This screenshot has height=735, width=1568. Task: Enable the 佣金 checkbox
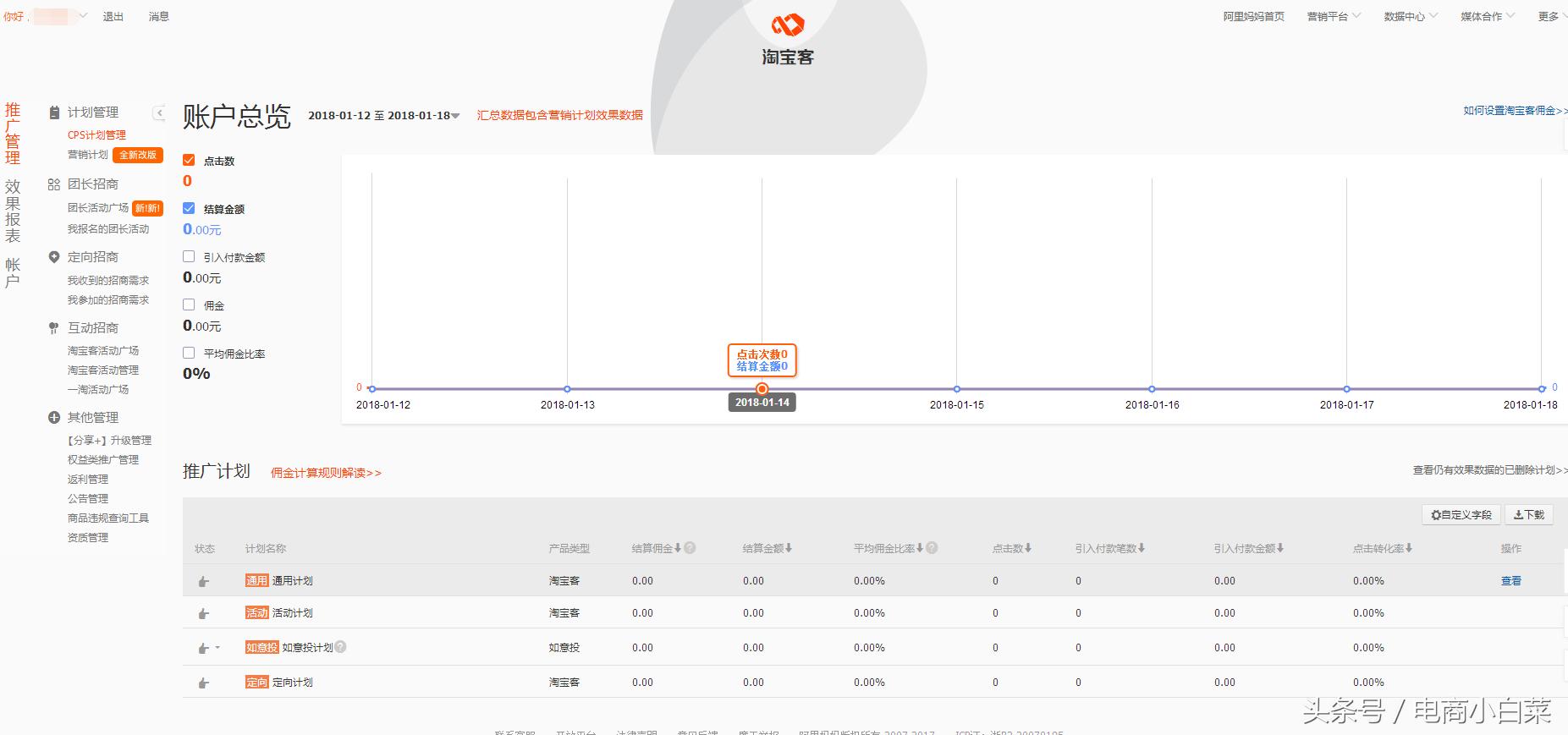pos(189,304)
